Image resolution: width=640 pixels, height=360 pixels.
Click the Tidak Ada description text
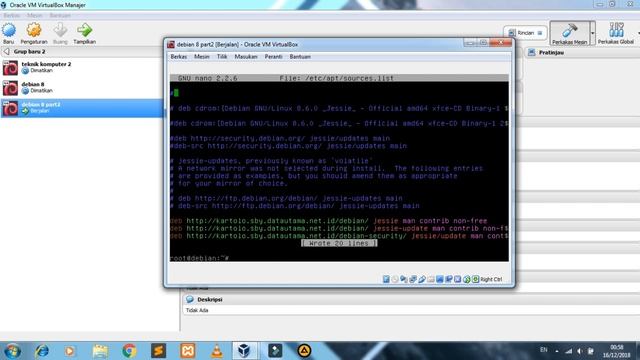tap(197, 310)
